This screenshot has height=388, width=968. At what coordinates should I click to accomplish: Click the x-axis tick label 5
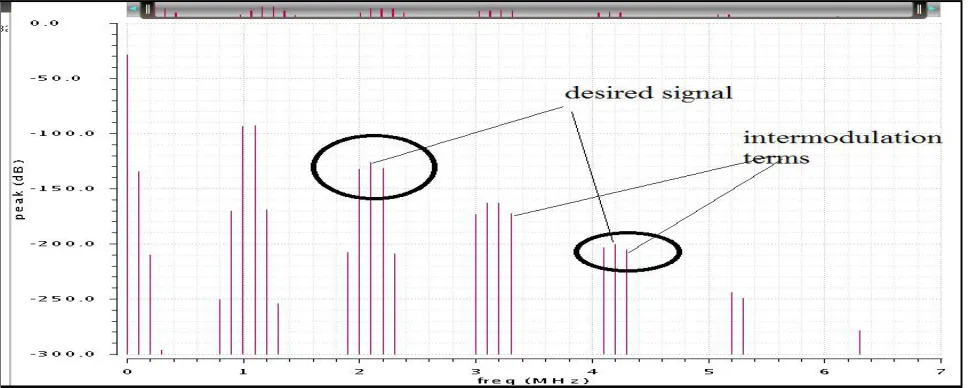point(708,371)
